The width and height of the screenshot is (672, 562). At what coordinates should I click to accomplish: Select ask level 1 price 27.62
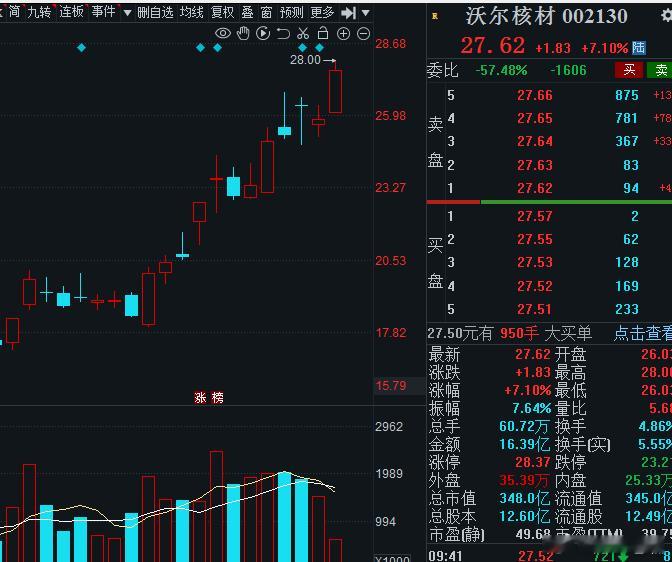click(x=534, y=188)
